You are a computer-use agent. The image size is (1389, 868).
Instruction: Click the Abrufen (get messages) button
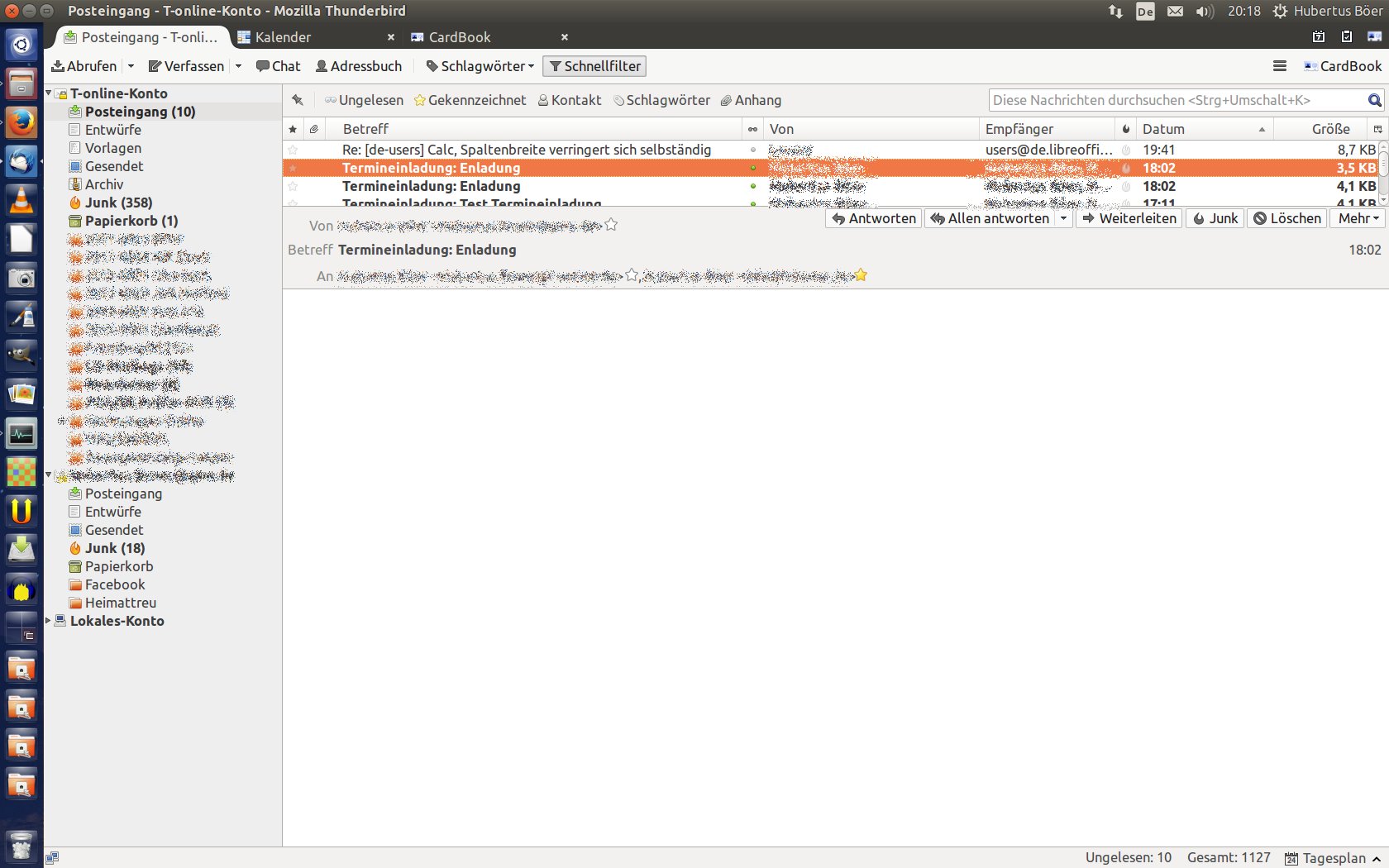point(84,66)
